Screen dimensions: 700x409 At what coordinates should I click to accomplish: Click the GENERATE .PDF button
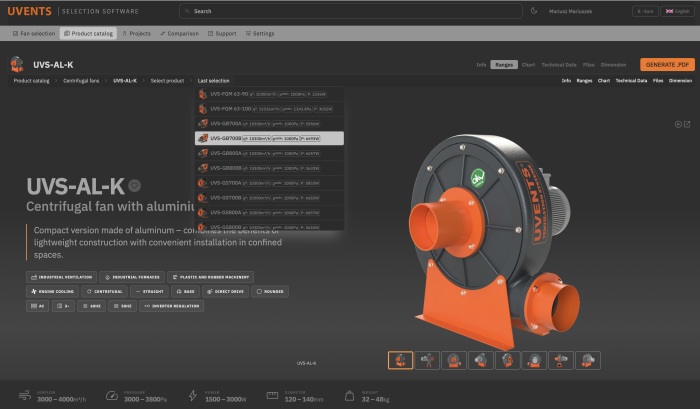coord(667,65)
